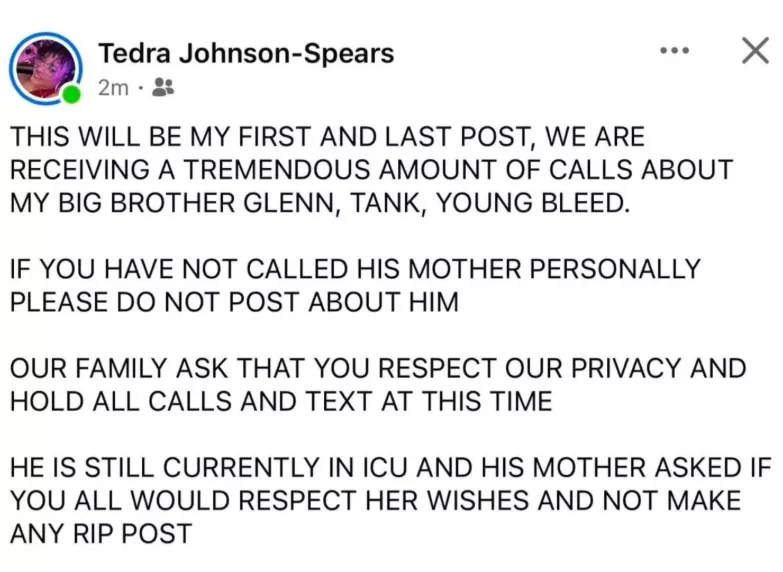Open Tedra Johnson-Spears' profile picture
Viewport: 783px width, 572px height.
click(43, 65)
